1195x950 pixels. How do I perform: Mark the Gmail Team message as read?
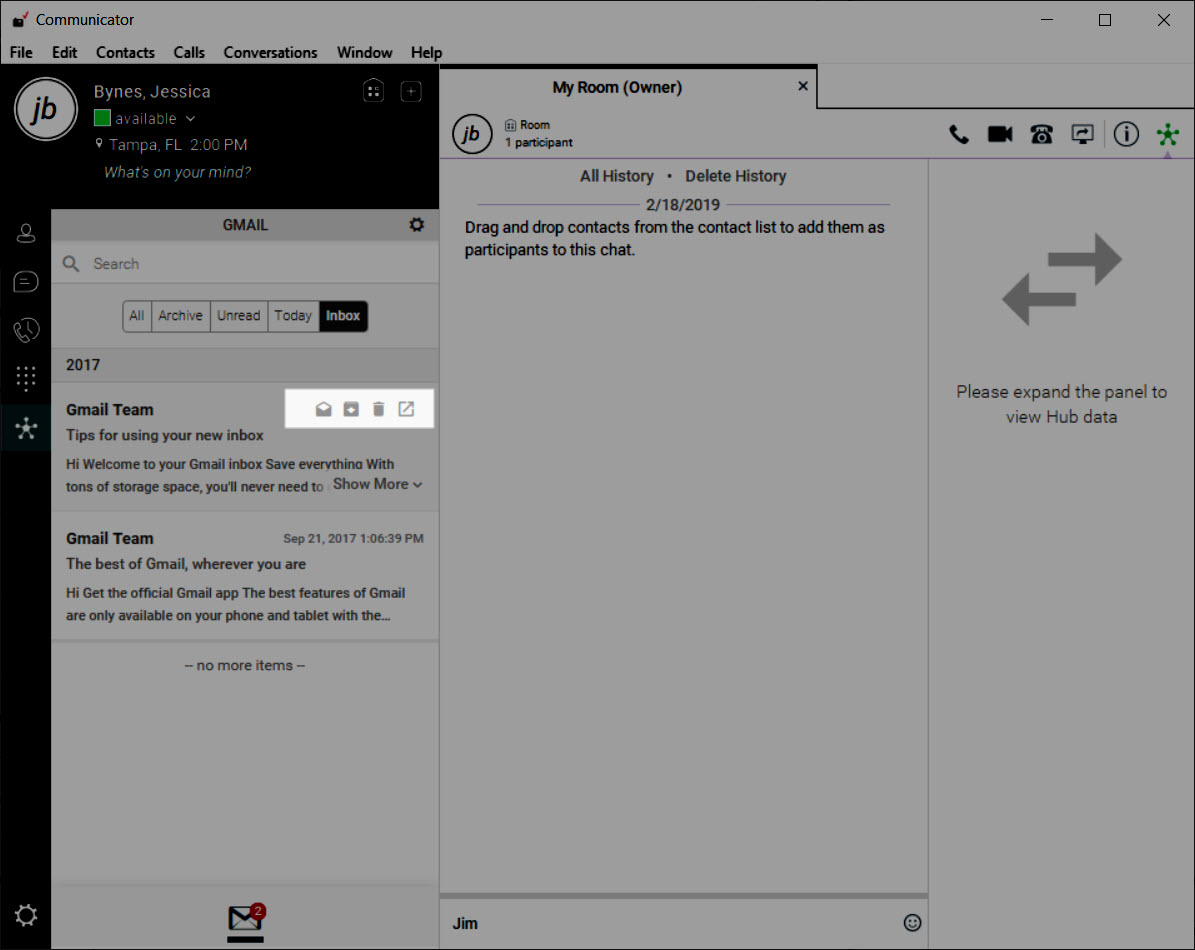pos(323,409)
